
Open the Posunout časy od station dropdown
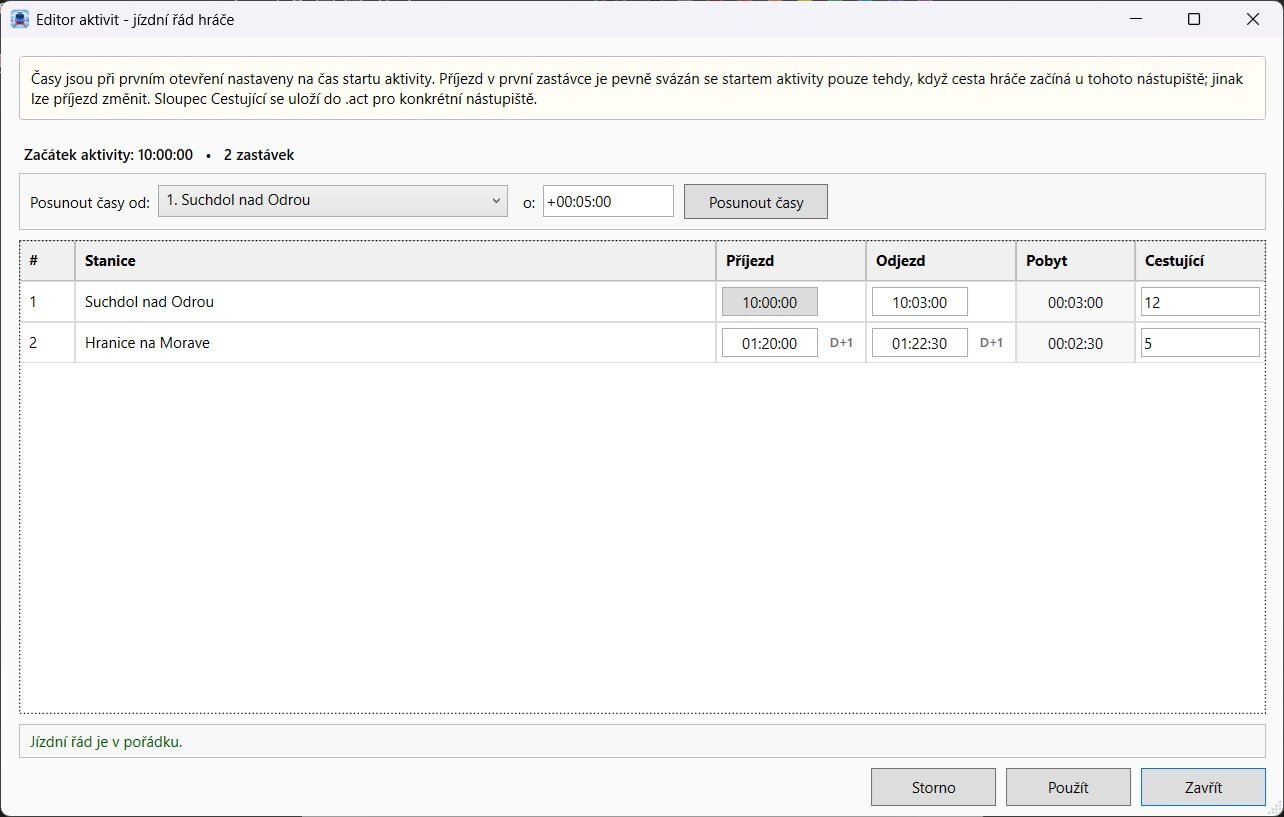pos(333,200)
